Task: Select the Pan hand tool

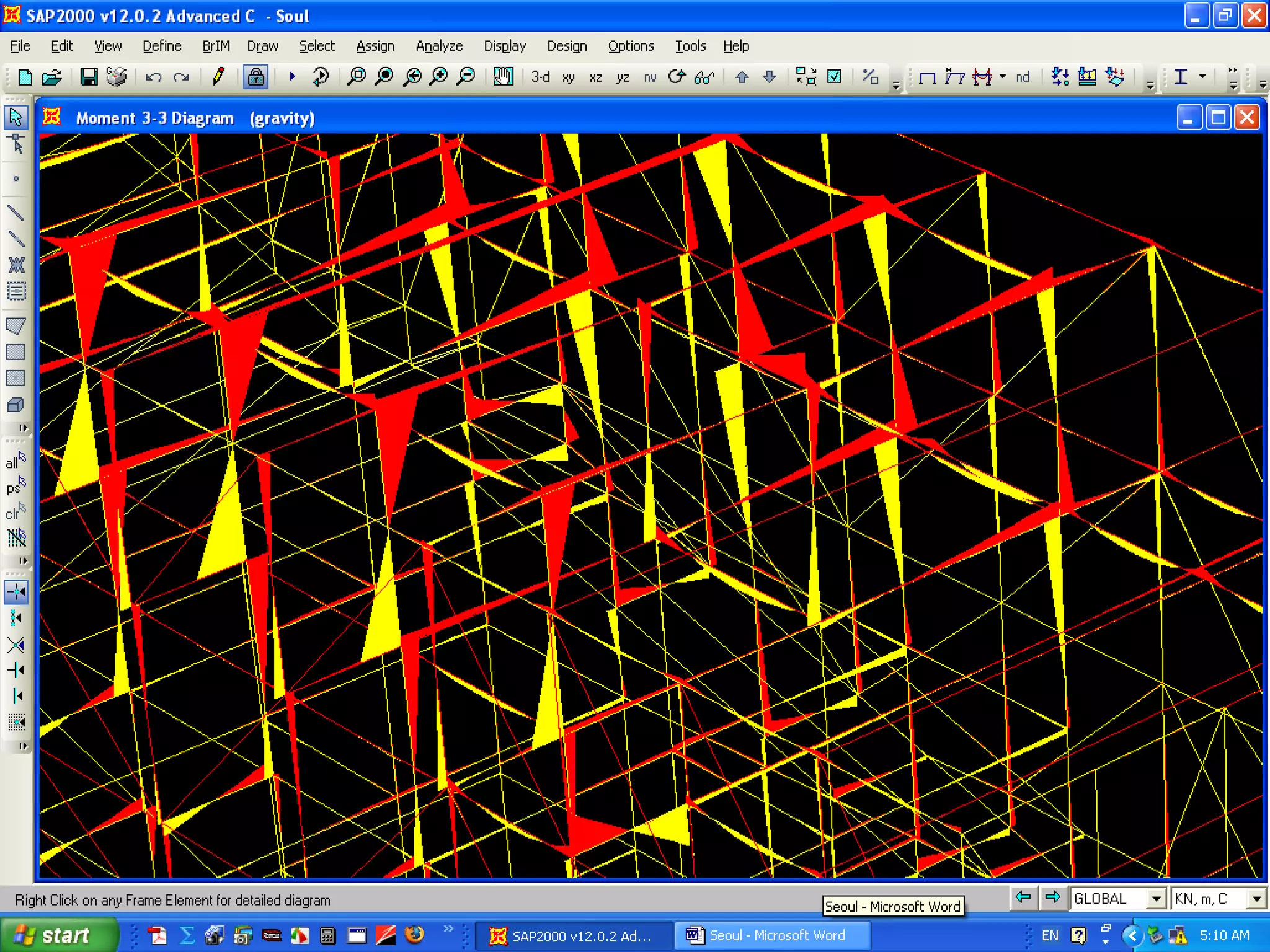Action: (x=503, y=77)
